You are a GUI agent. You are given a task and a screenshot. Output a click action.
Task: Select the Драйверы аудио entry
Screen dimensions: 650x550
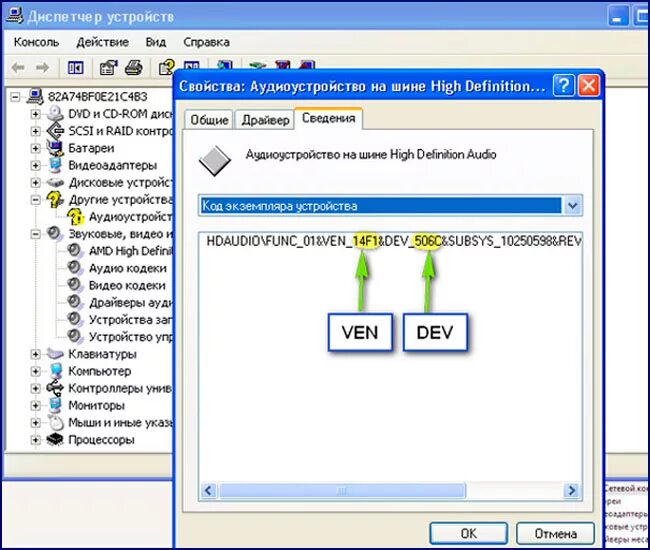(131, 303)
